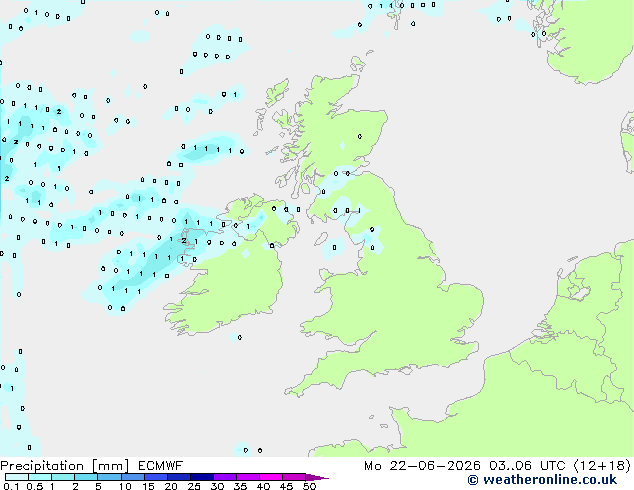The height and width of the screenshot is (490, 634).
Task: Click the 'Mo 22-06-2026 03..06 UTC (12+18)' forecast time text
Action: (x=497, y=466)
